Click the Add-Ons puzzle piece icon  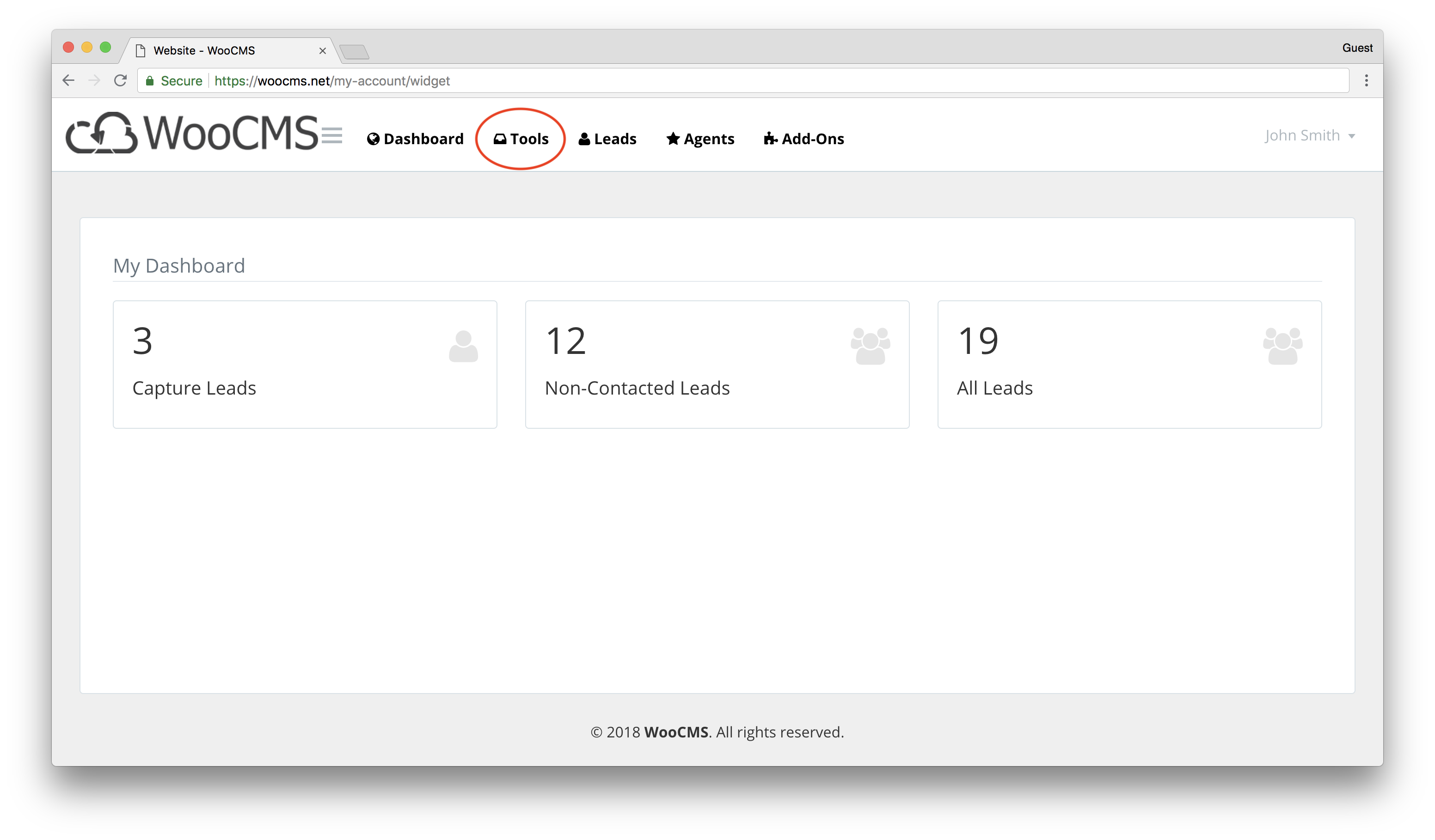pyautogui.click(x=768, y=138)
